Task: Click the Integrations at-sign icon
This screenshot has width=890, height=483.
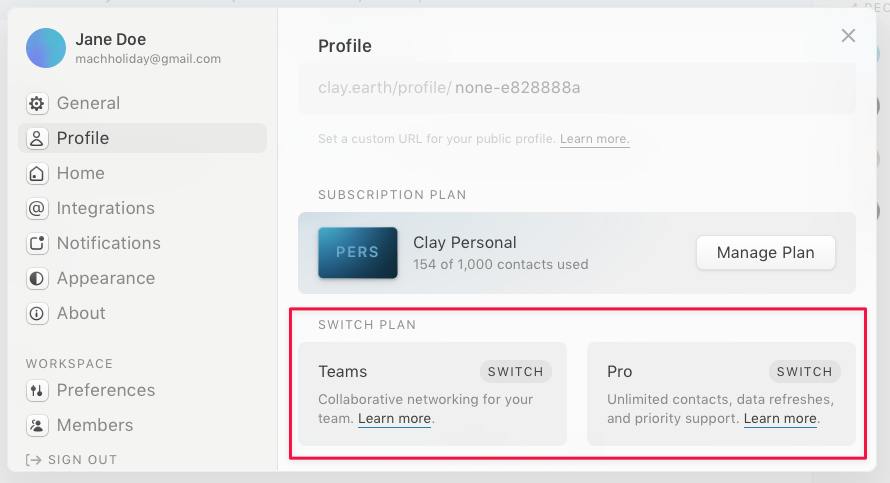Action: [x=37, y=209]
